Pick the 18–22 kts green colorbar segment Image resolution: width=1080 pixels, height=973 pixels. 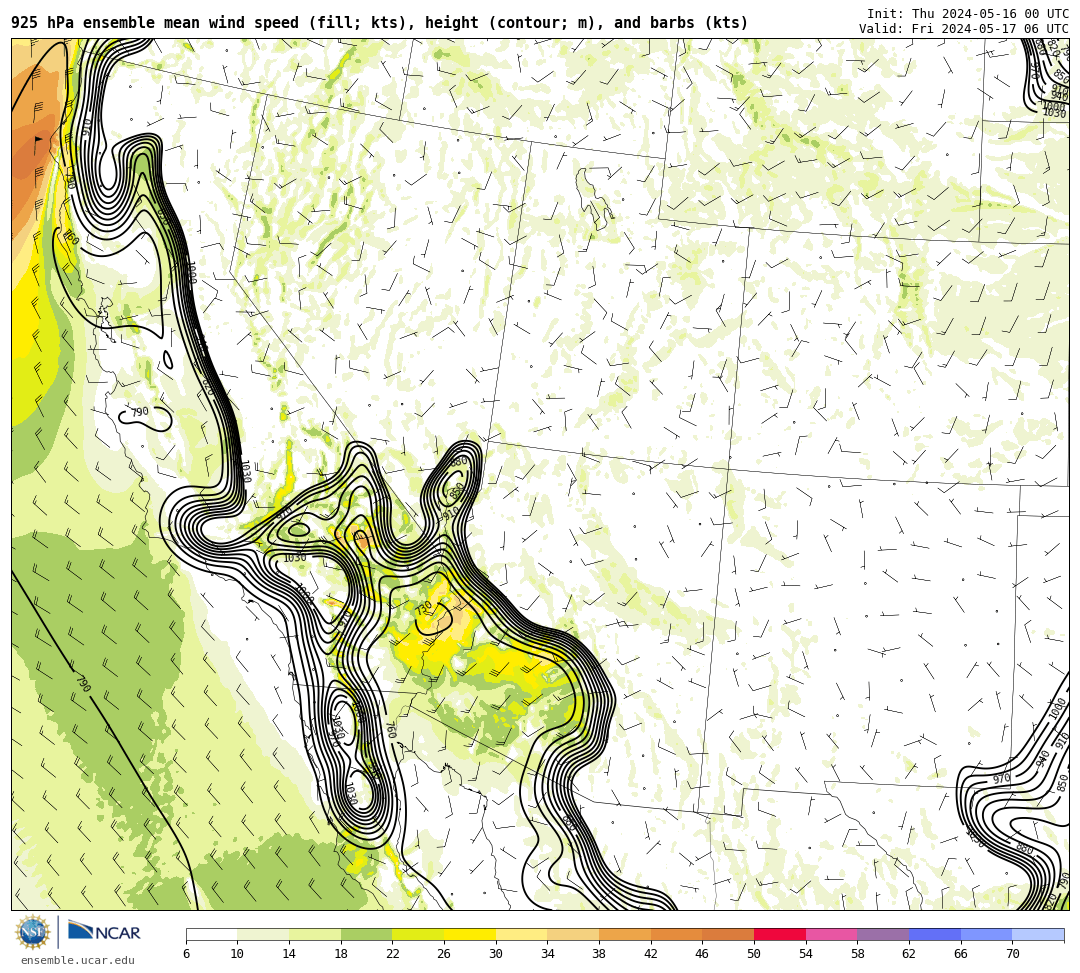coord(366,934)
